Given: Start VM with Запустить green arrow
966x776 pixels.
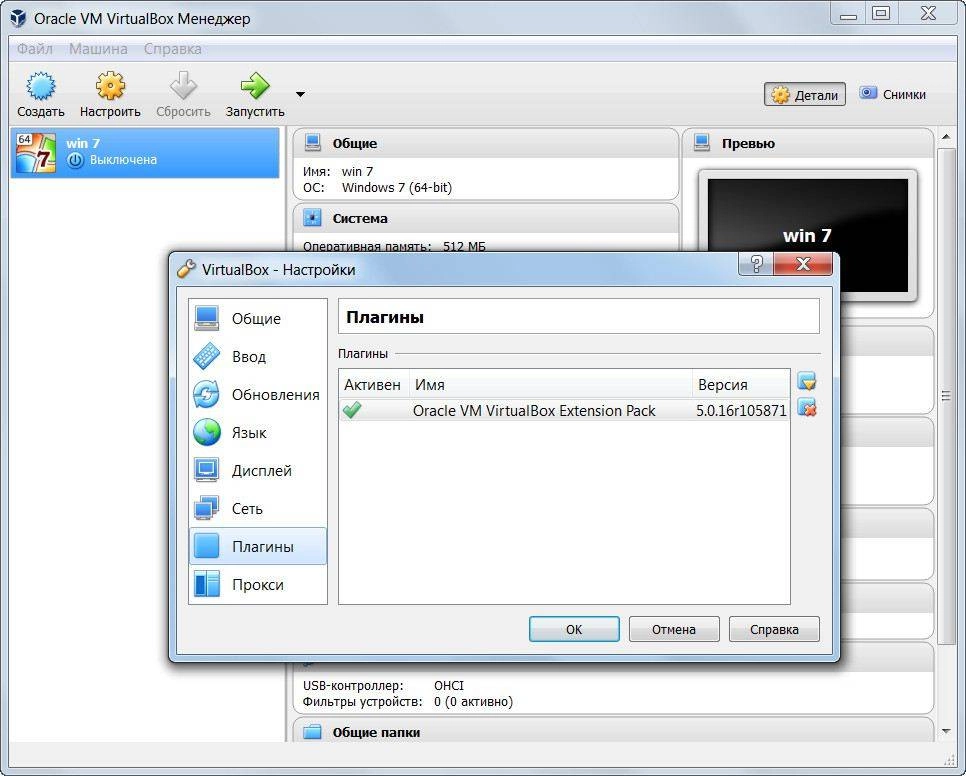Looking at the screenshot, I should [x=254, y=86].
